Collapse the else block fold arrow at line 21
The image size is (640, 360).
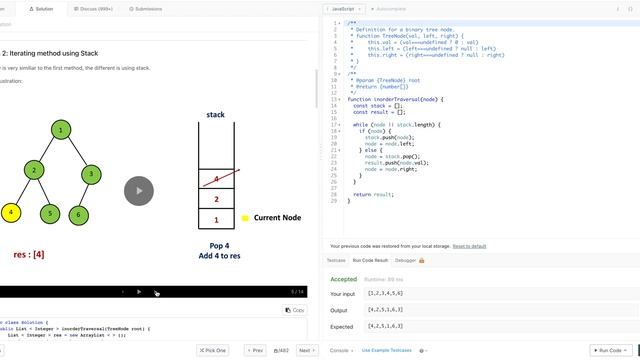[340, 150]
